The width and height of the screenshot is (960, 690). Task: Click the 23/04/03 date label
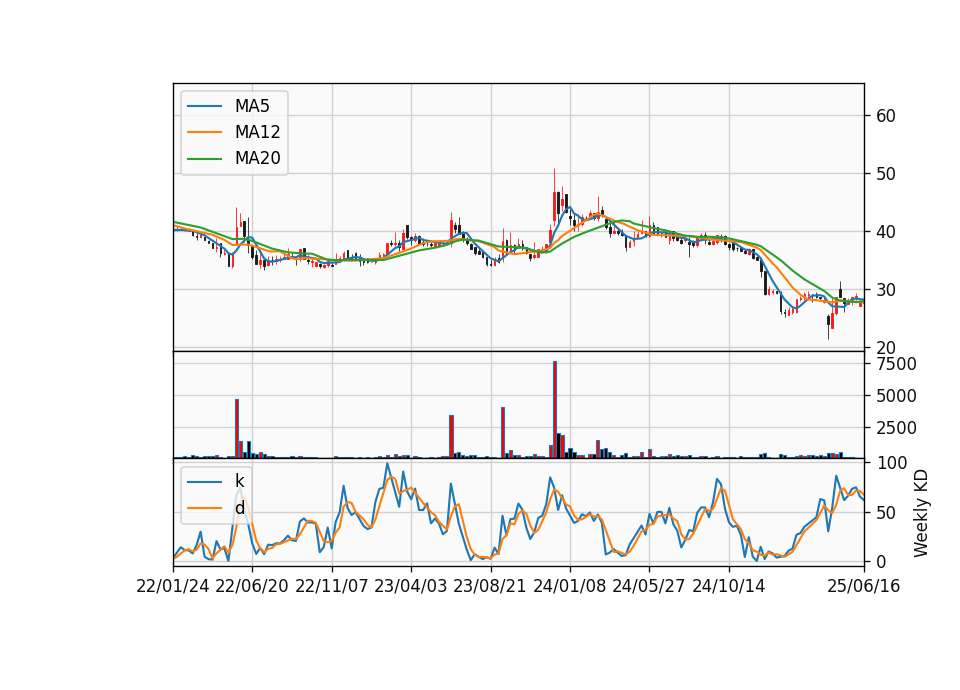point(411,587)
